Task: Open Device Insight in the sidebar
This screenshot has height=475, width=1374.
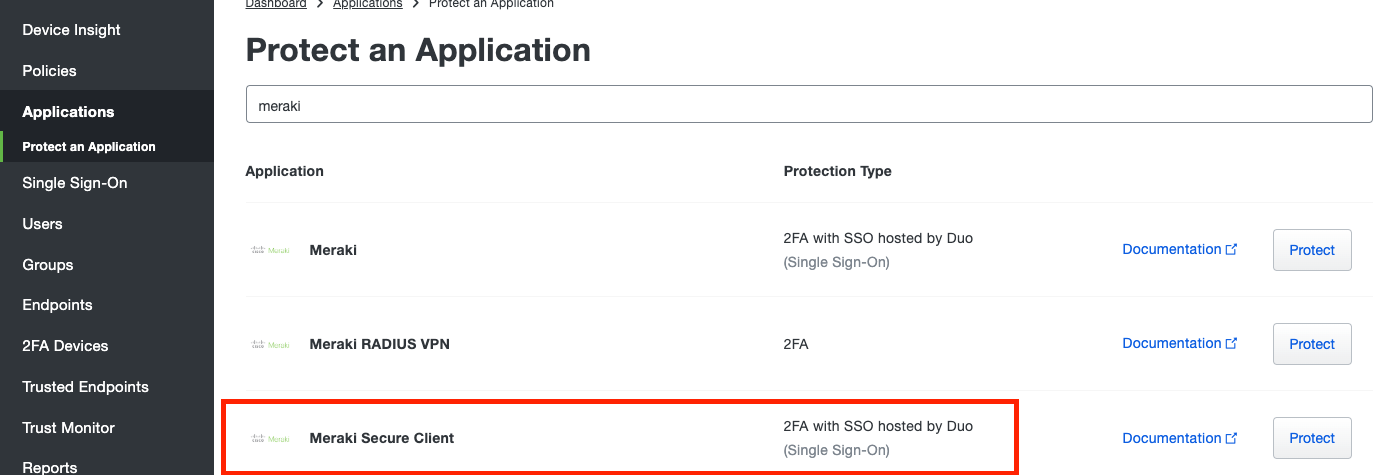Action: coord(71,30)
